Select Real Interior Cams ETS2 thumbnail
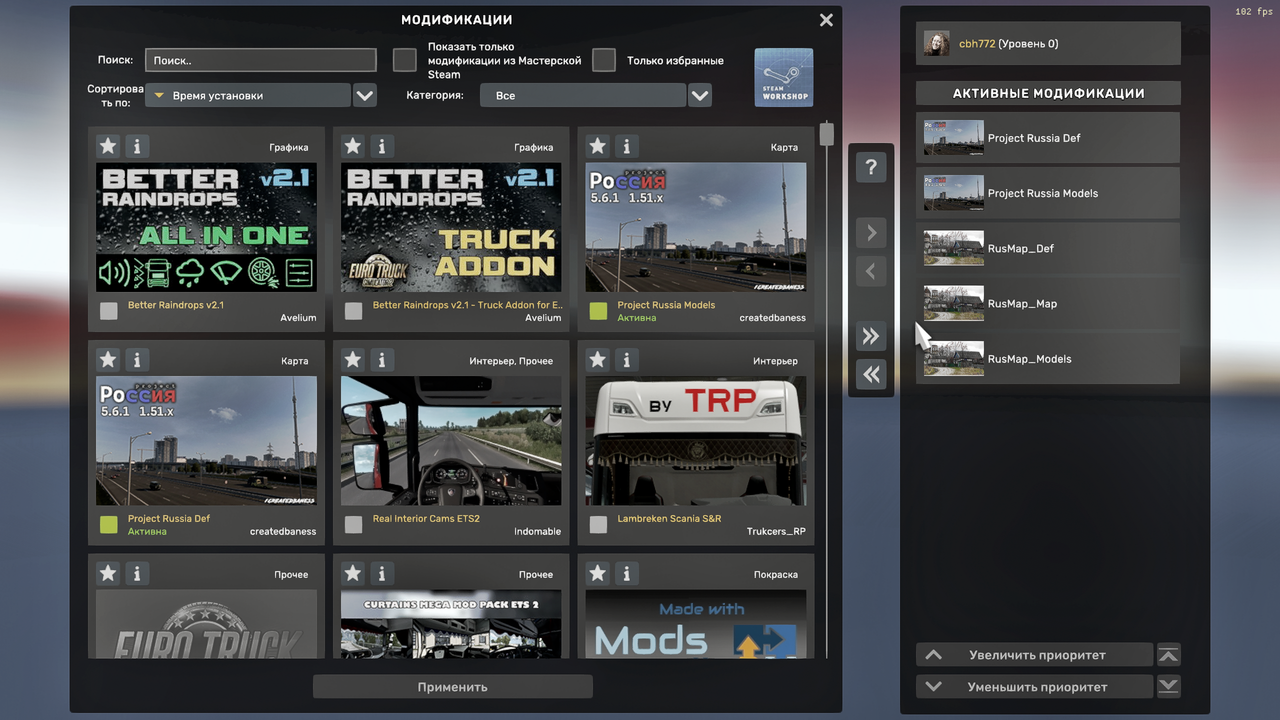1280x720 pixels. [451, 441]
